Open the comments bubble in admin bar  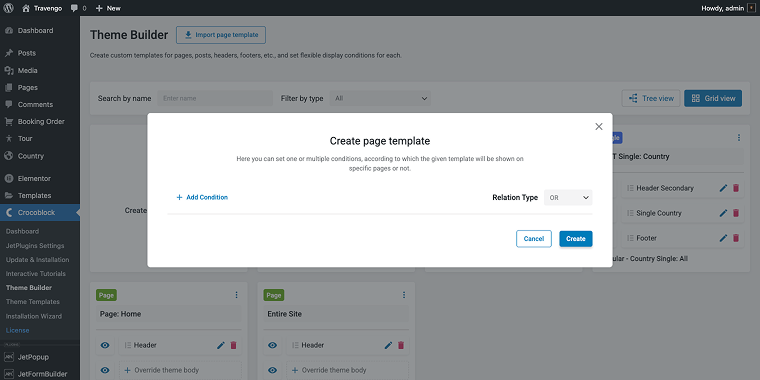(x=78, y=8)
